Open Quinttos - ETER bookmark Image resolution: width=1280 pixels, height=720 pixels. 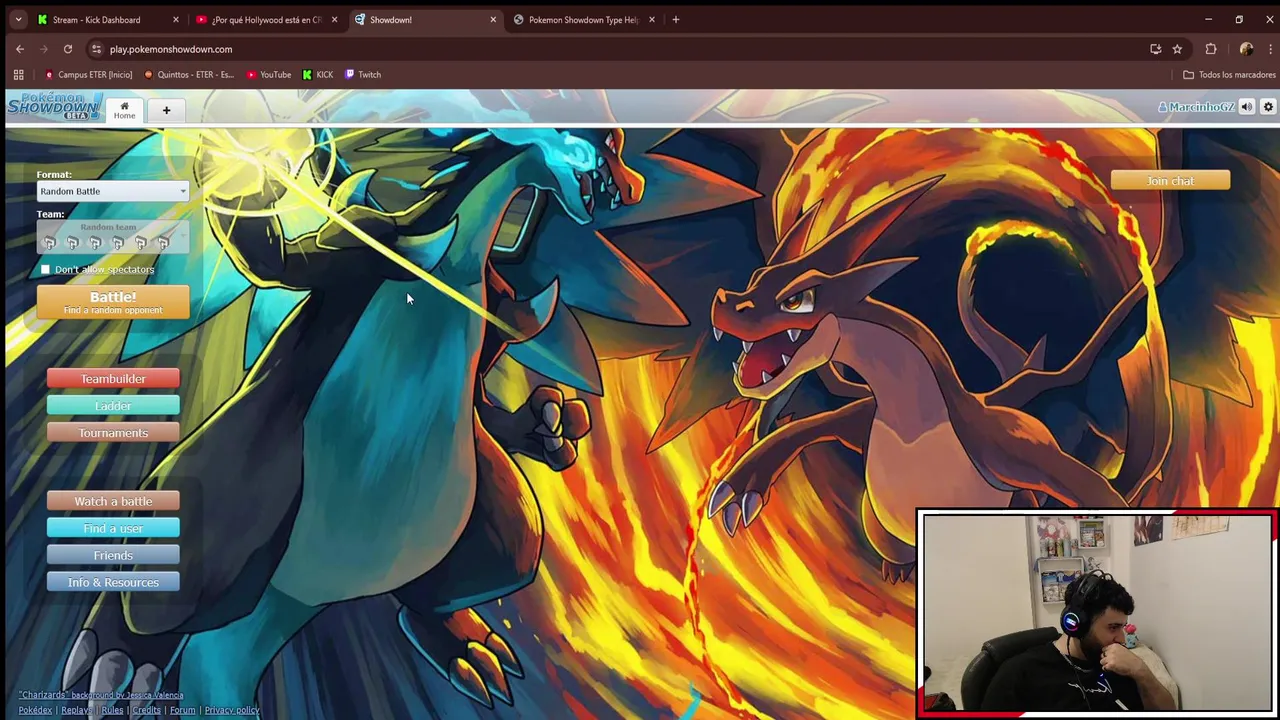point(188,74)
